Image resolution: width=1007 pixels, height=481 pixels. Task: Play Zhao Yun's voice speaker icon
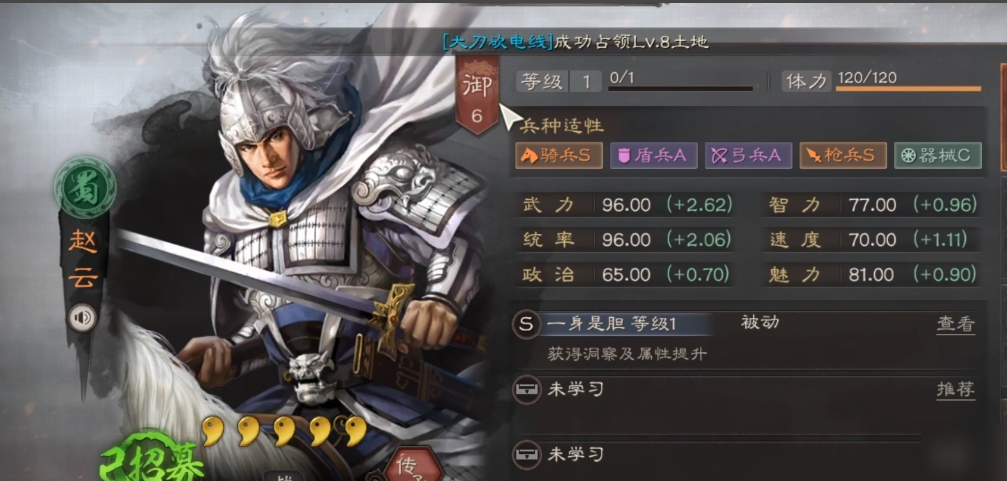[82, 317]
